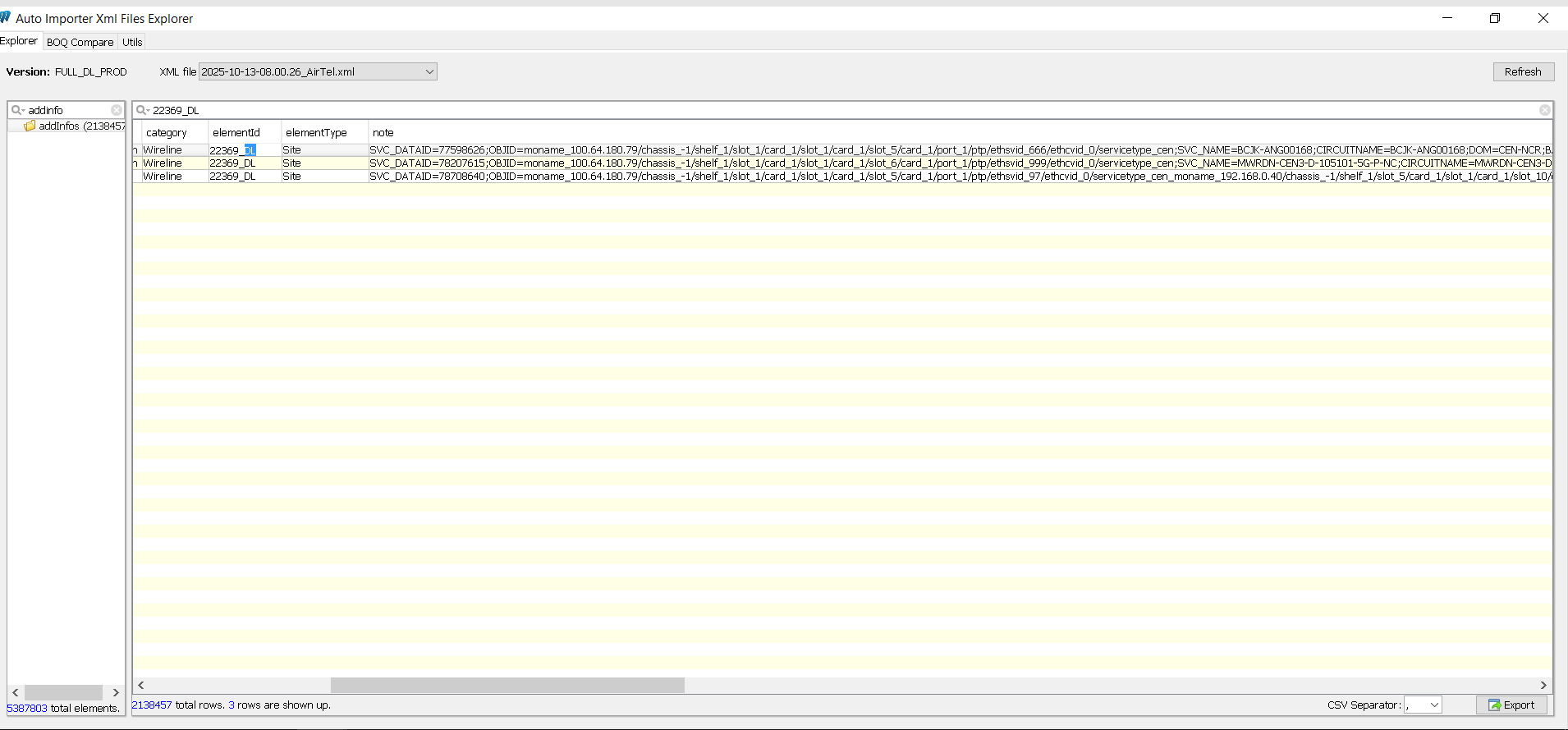The image size is (1568, 730).
Task: Click the magnifier icon in the addinfo search box
Action: (16, 110)
